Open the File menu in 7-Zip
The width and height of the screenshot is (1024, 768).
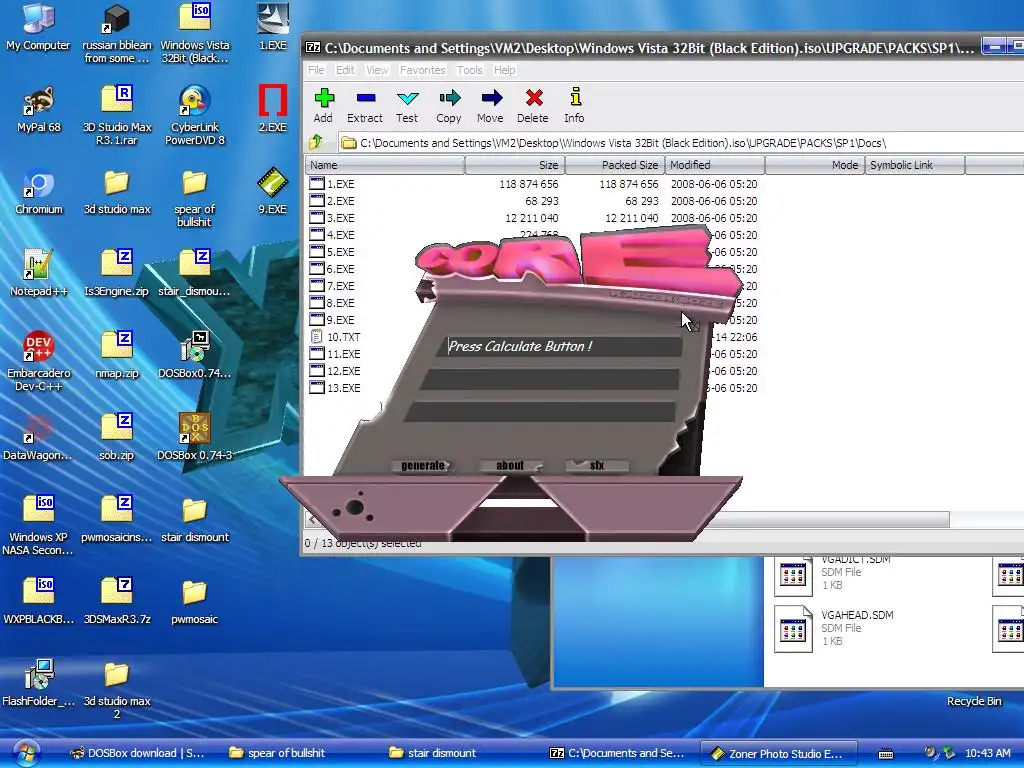pyautogui.click(x=317, y=70)
